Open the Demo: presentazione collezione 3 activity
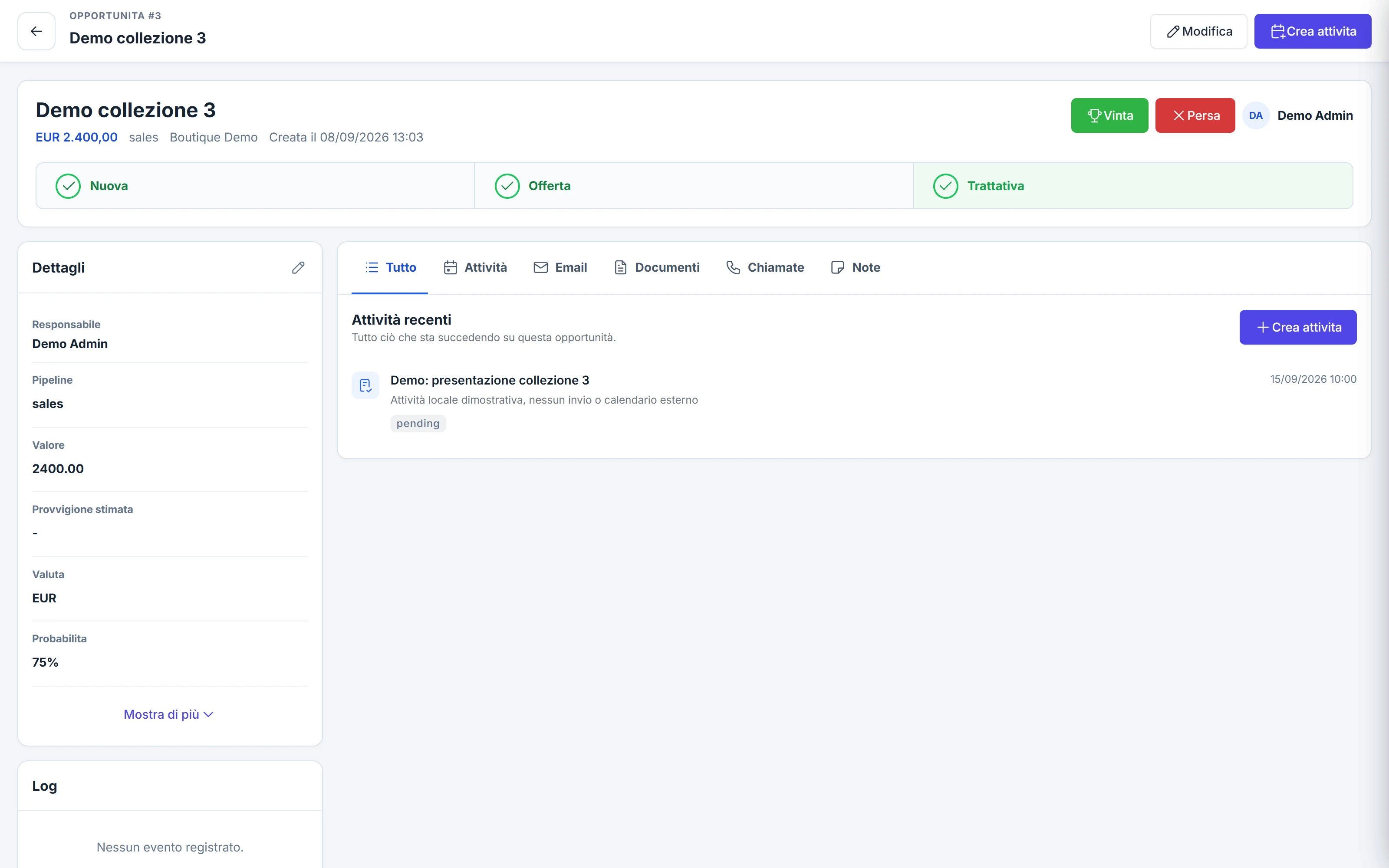Screen dimensions: 1389x868 (x=490, y=380)
